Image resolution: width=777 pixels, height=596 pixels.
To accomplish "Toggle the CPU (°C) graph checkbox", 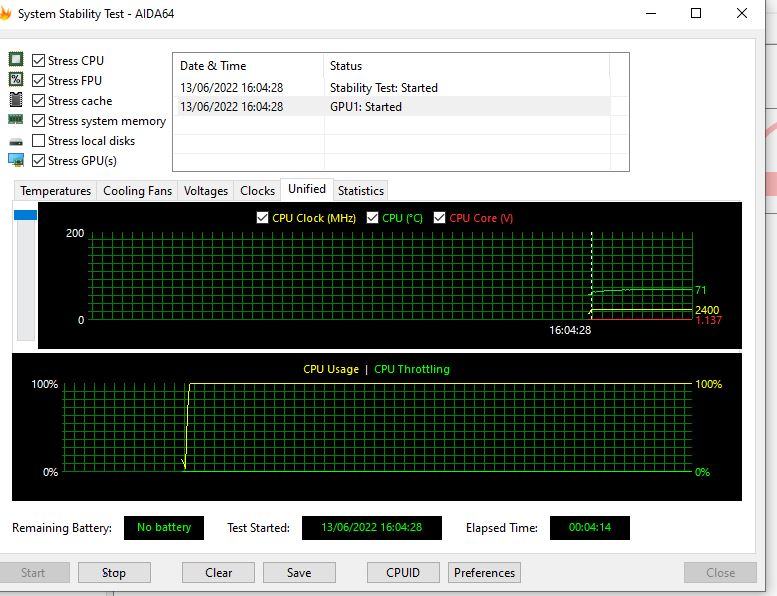I will 372,217.
